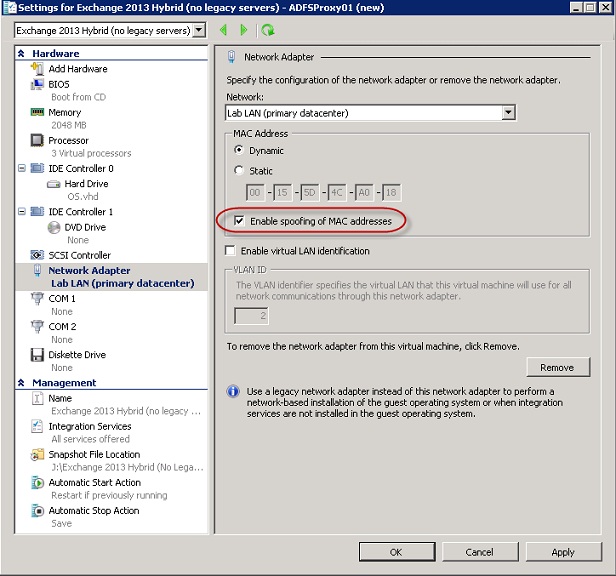Open Automatic Stop Action settings
616x576 pixels.
click(x=94, y=511)
